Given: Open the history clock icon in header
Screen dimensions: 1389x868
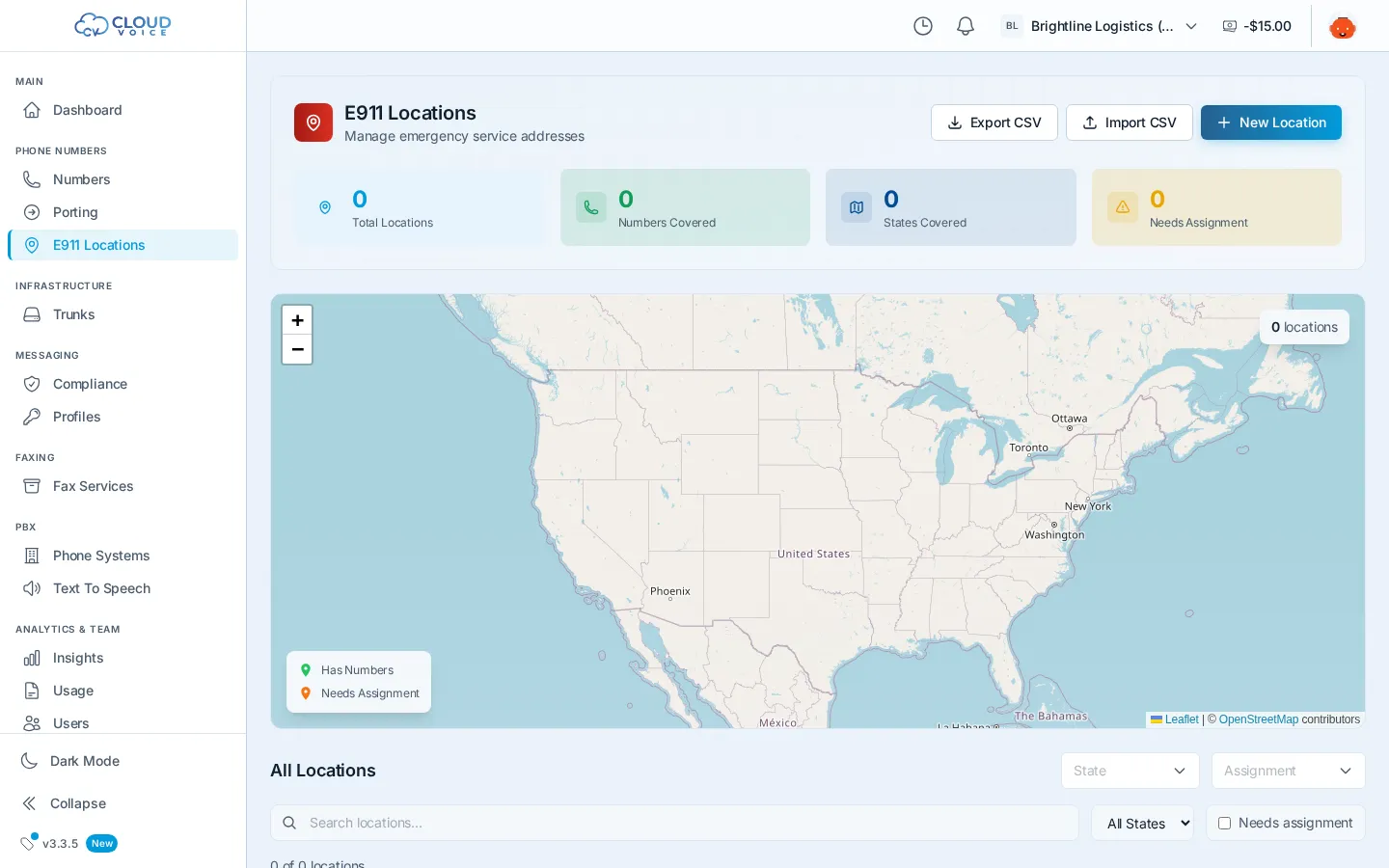Looking at the screenshot, I should [x=923, y=26].
